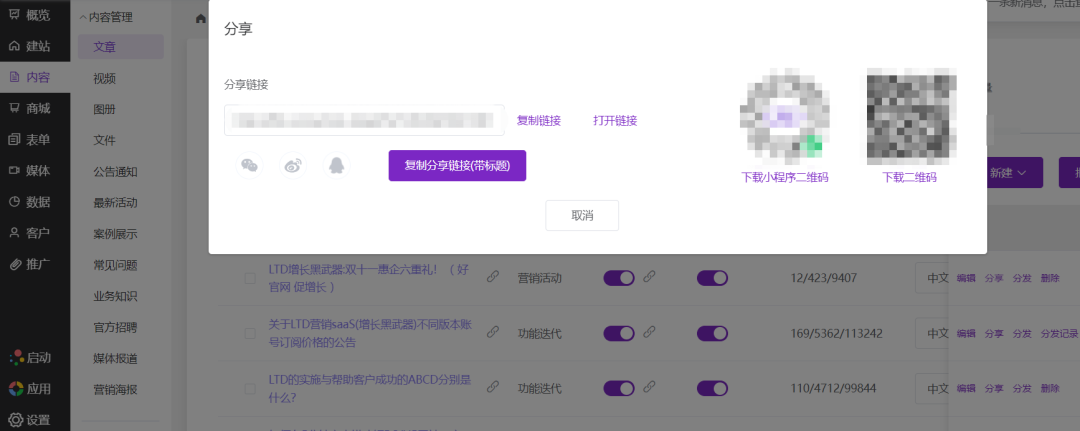Click 复制分享链接(带标题) button
Image resolution: width=1080 pixels, height=431 pixels.
tap(457, 165)
